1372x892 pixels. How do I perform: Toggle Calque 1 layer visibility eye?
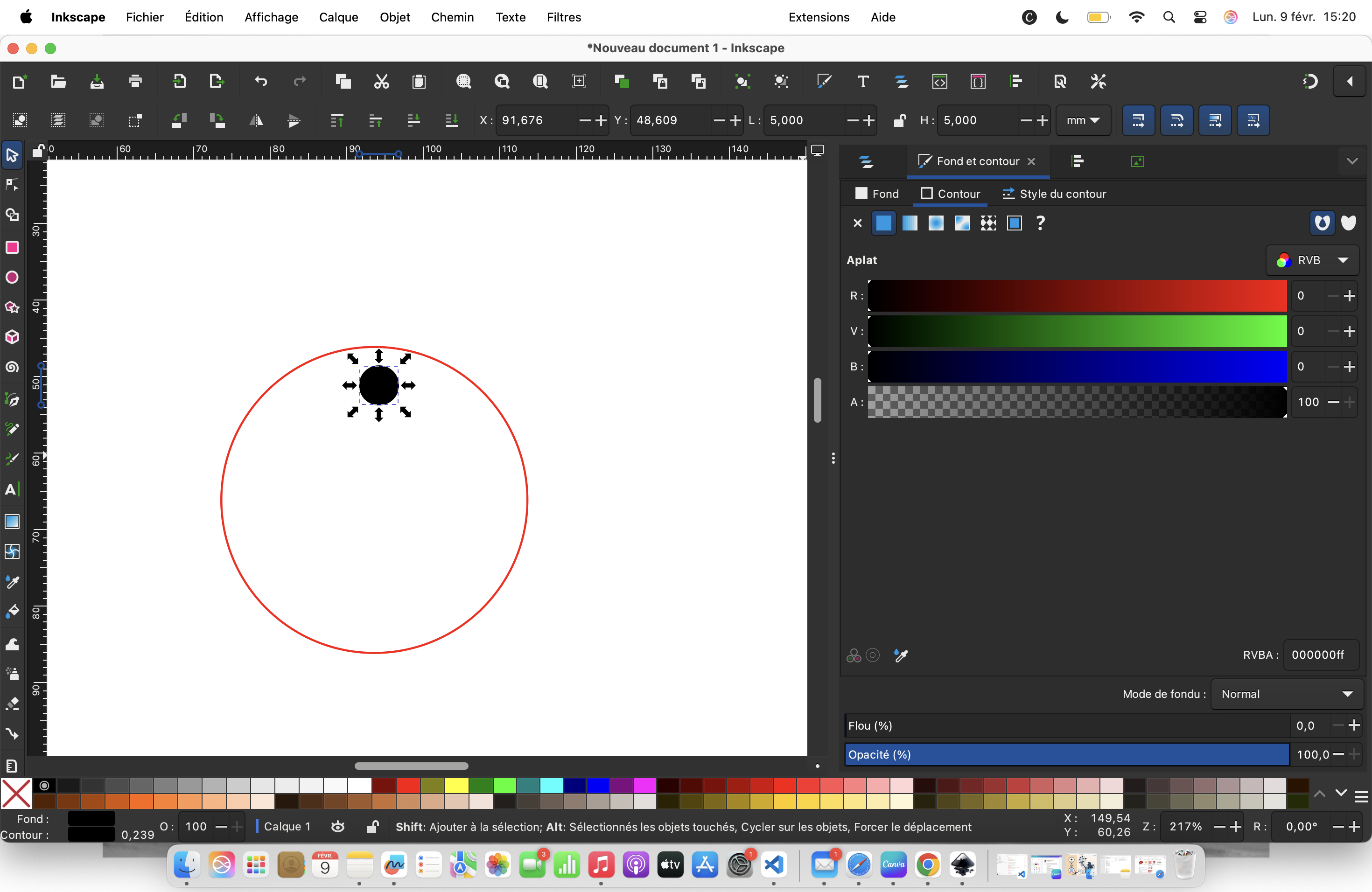(338, 827)
